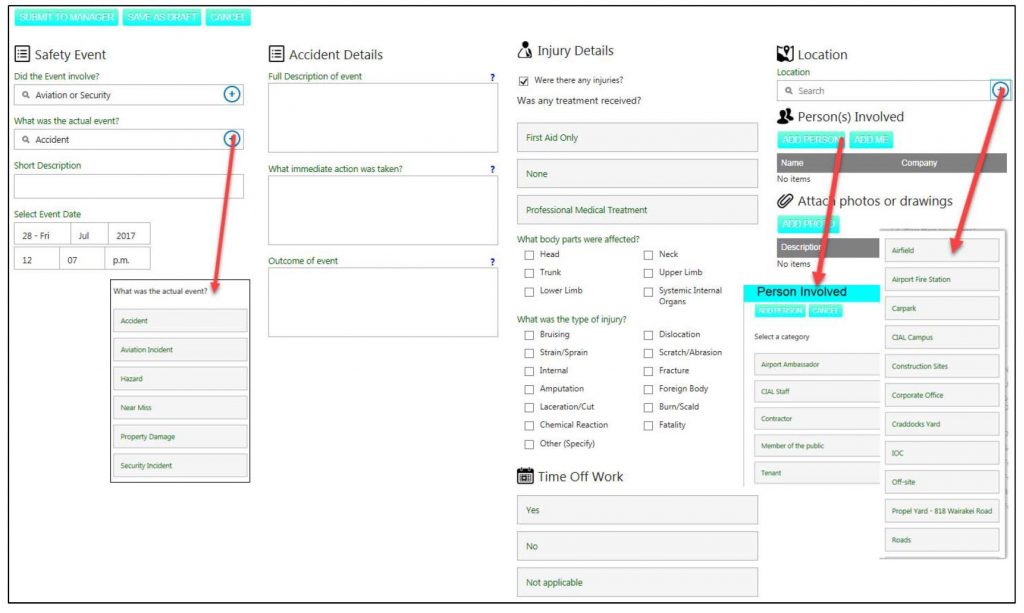The width and height of the screenshot is (1024, 613).
Task: Open the 'Did the Event involve?' dropdown
Action: (120, 95)
